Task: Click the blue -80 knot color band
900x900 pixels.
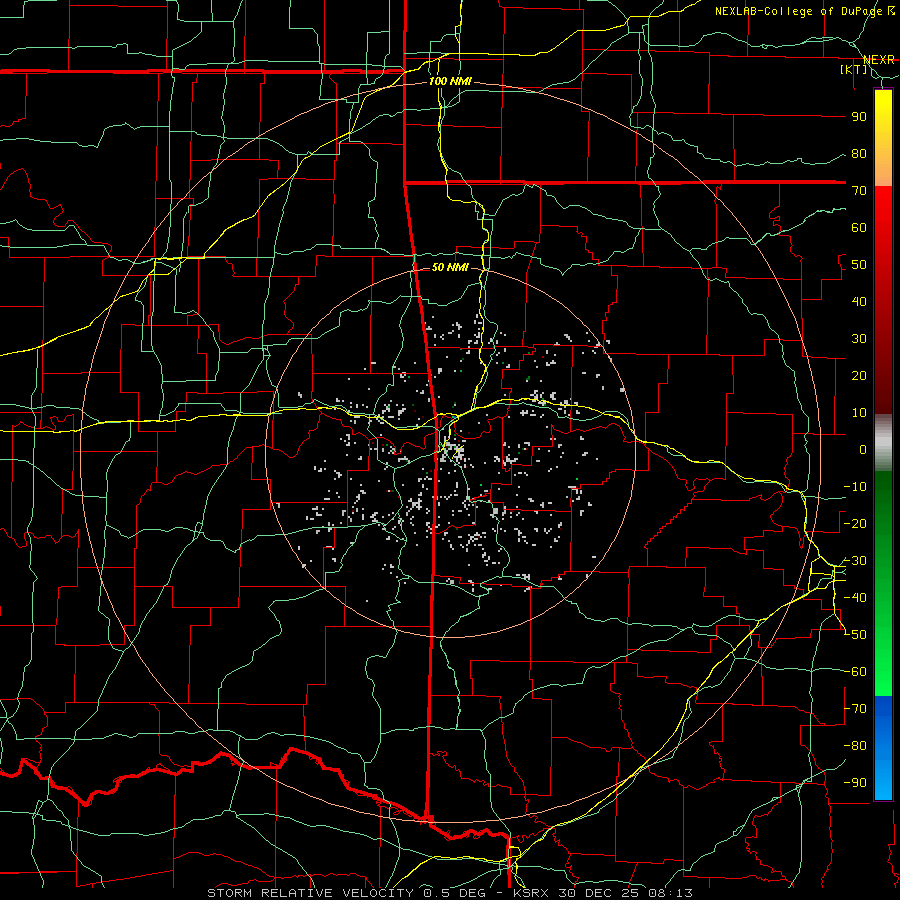Action: [x=883, y=746]
